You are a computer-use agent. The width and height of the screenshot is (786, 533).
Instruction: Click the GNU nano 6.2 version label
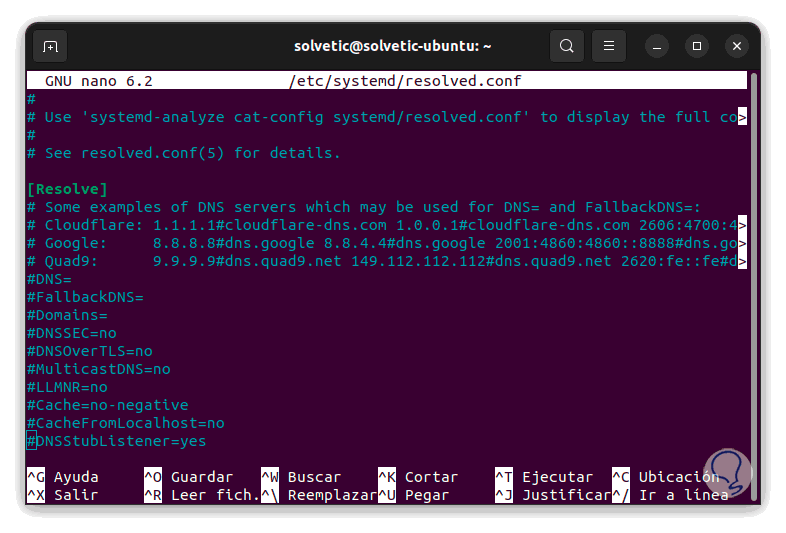[x=99, y=81]
